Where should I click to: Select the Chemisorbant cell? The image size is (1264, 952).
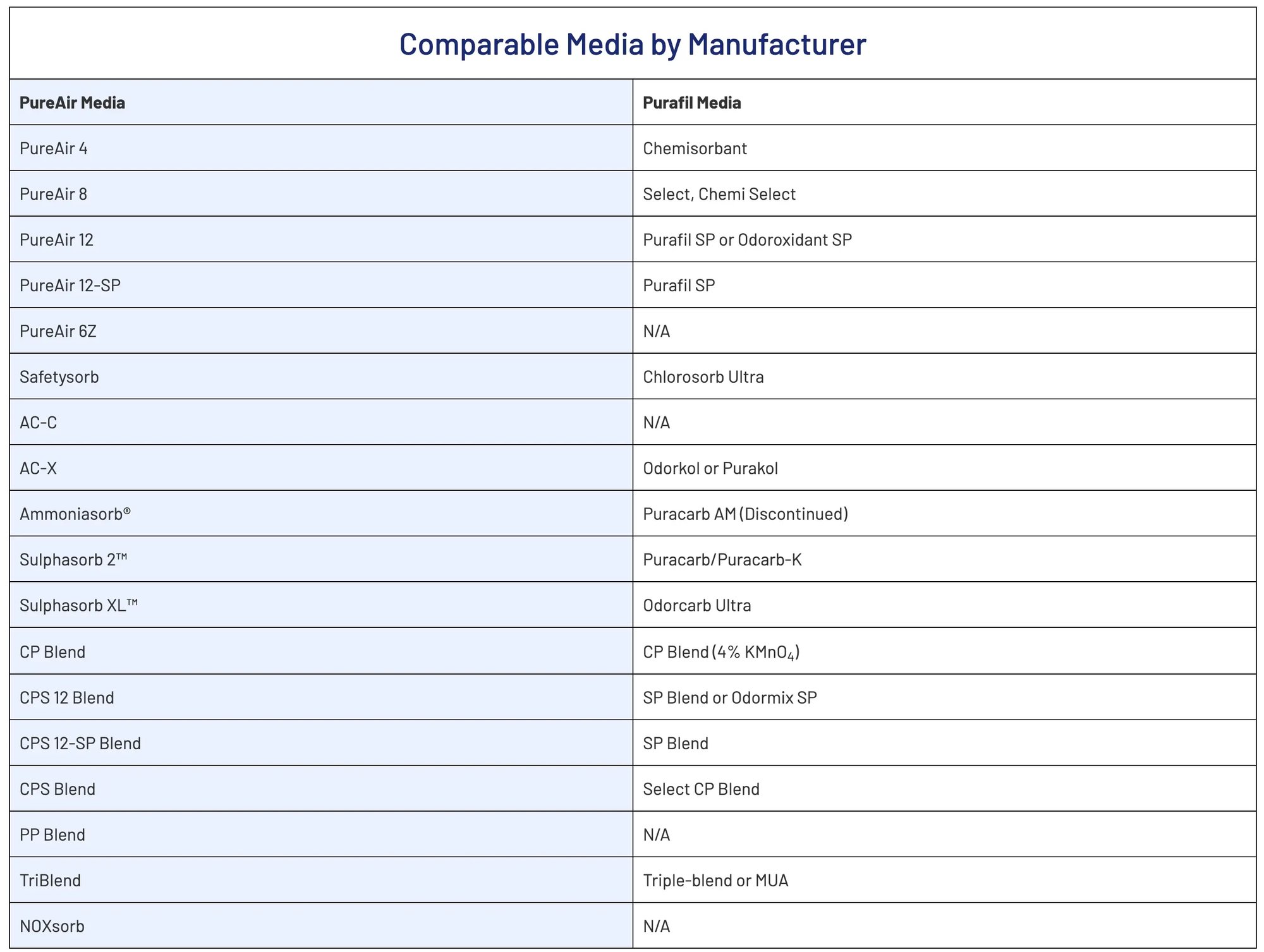(x=695, y=148)
